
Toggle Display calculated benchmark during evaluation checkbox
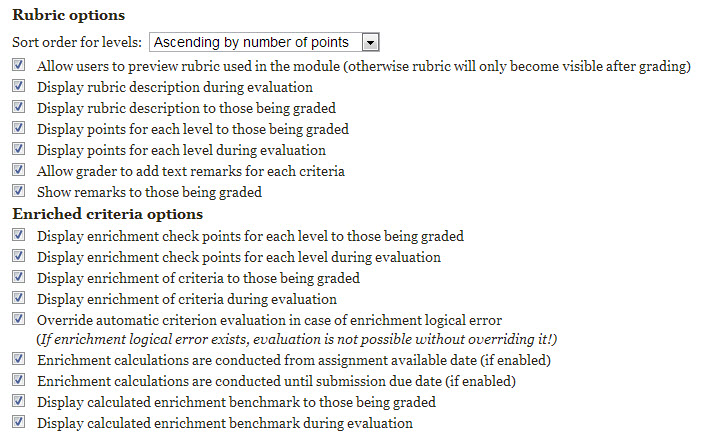click(19, 423)
